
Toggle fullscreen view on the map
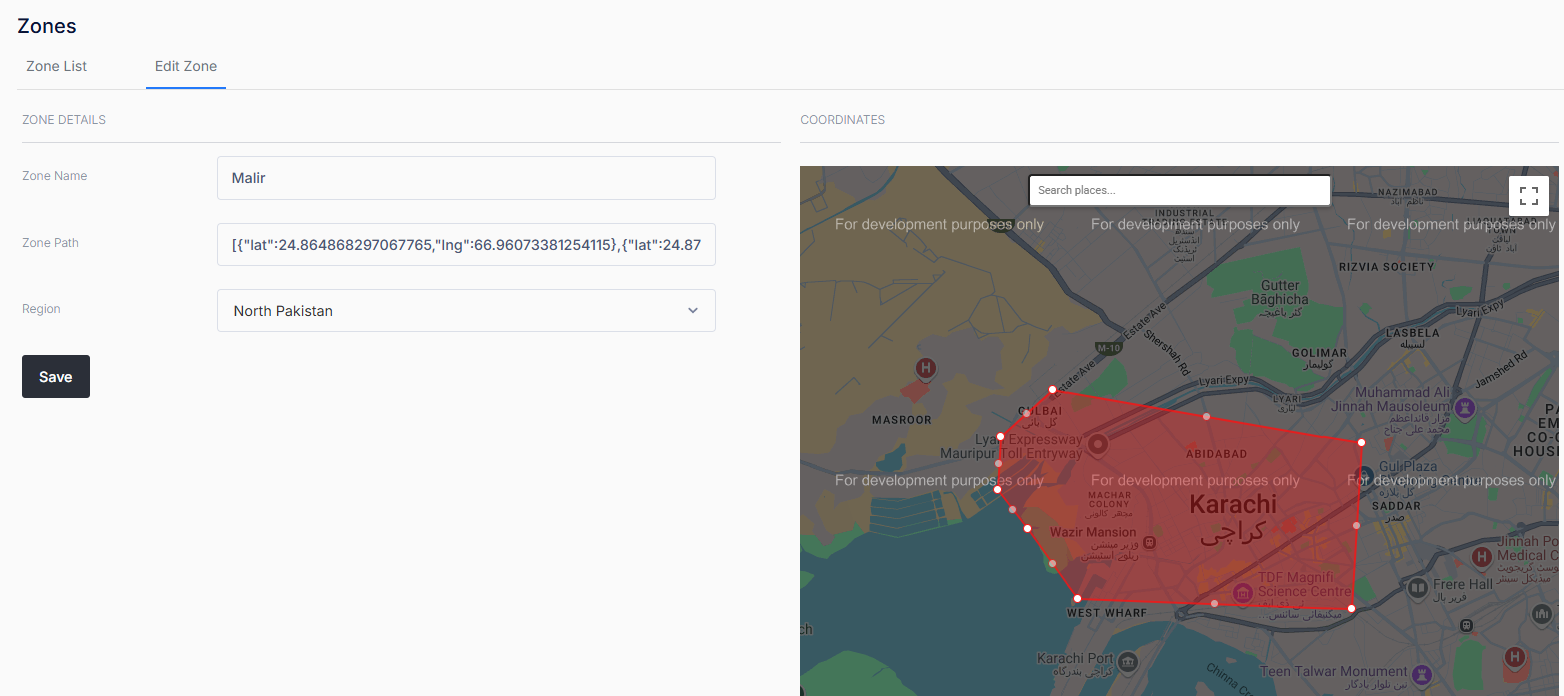point(1528,196)
